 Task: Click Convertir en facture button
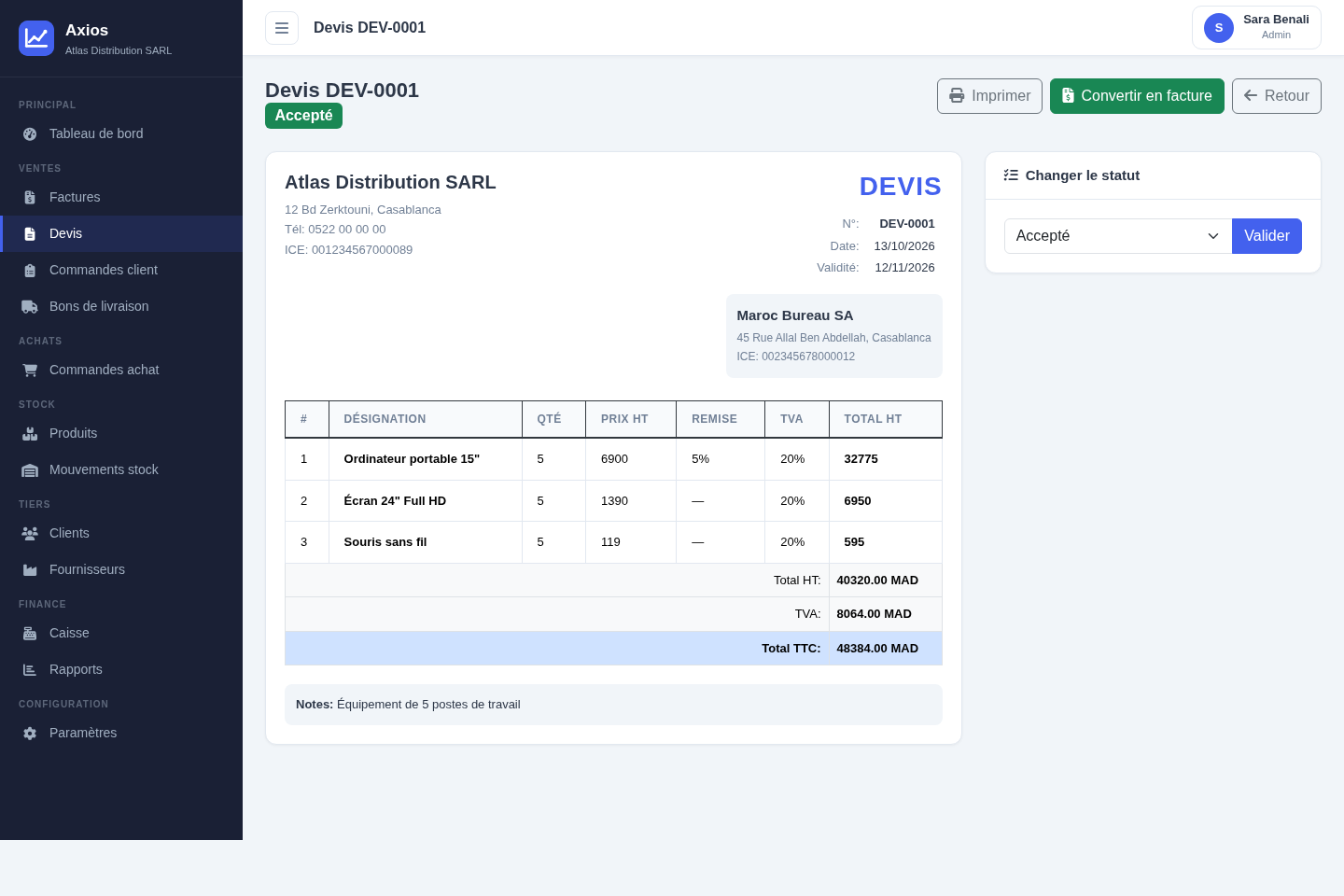click(1137, 96)
